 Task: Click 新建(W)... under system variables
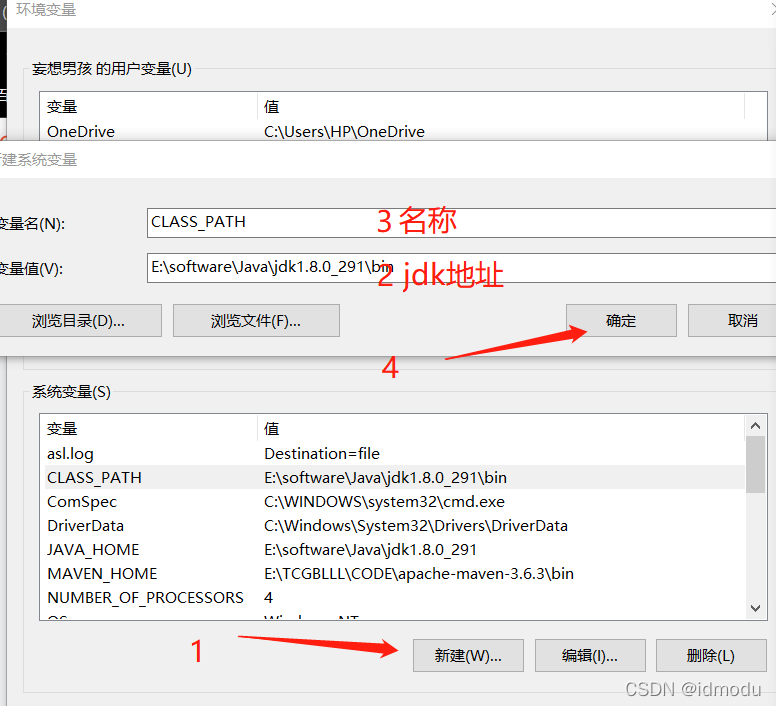(x=468, y=656)
